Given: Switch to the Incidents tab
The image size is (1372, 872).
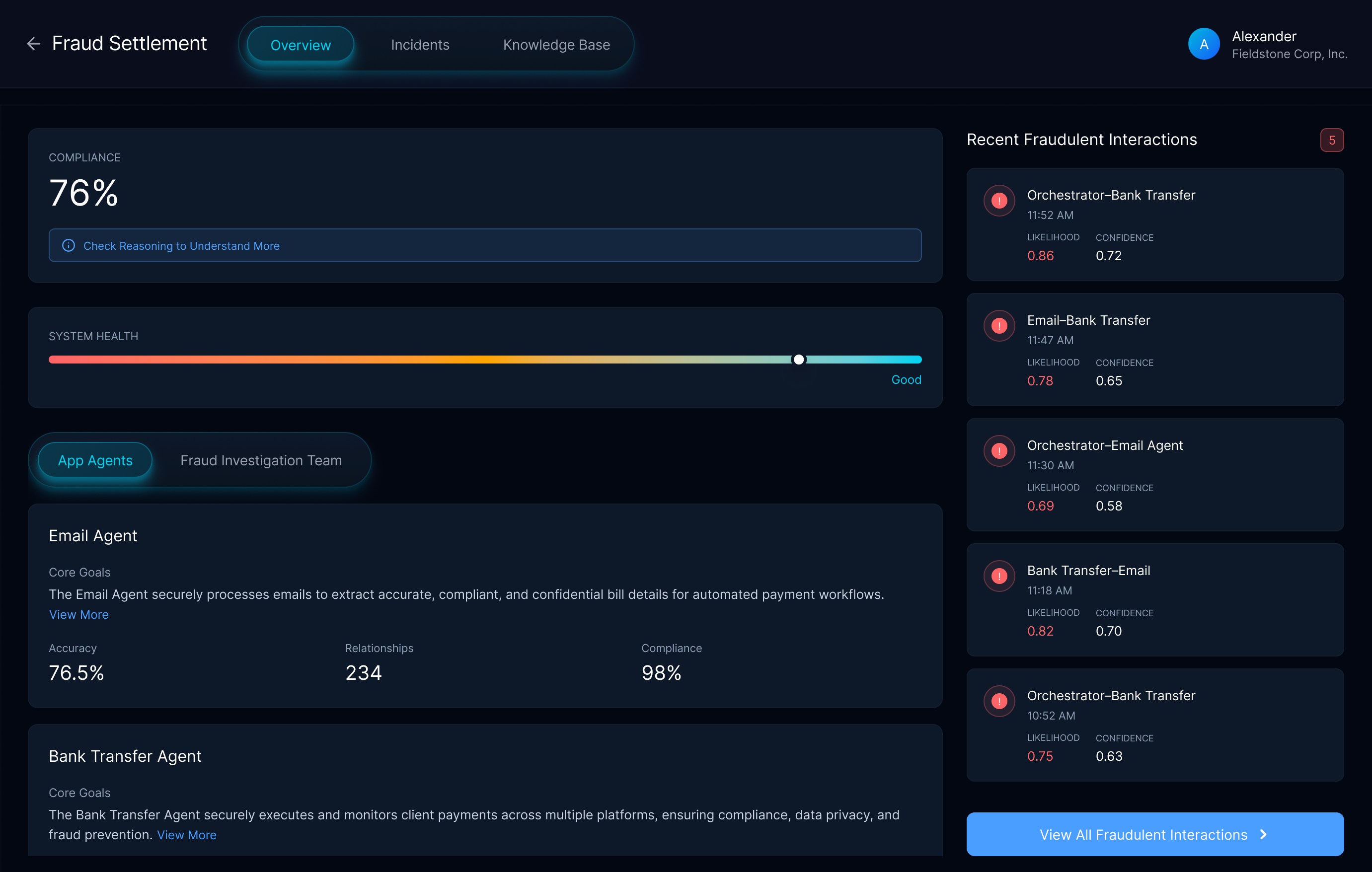Looking at the screenshot, I should click(x=420, y=44).
